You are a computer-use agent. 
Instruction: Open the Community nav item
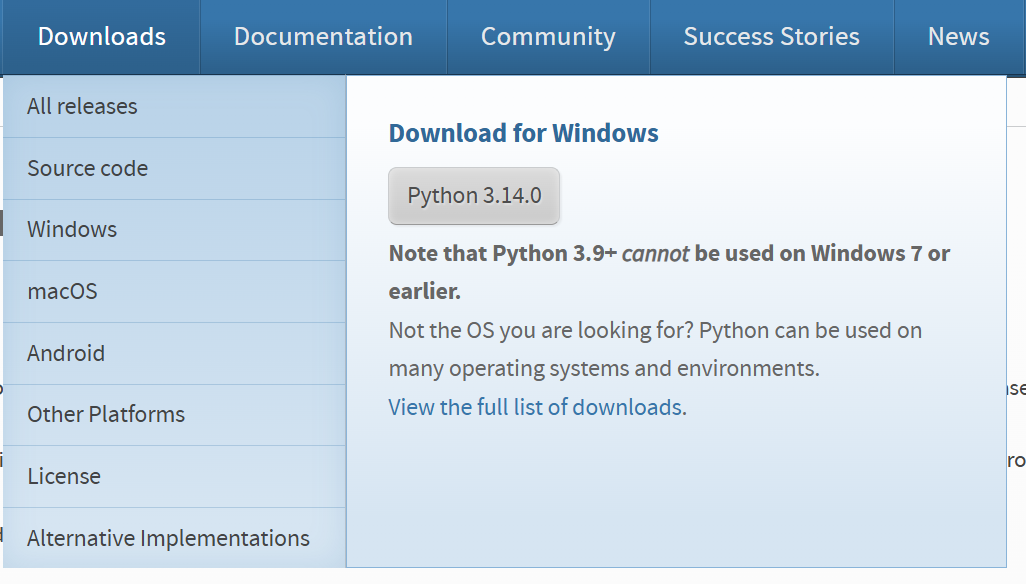pyautogui.click(x=548, y=37)
